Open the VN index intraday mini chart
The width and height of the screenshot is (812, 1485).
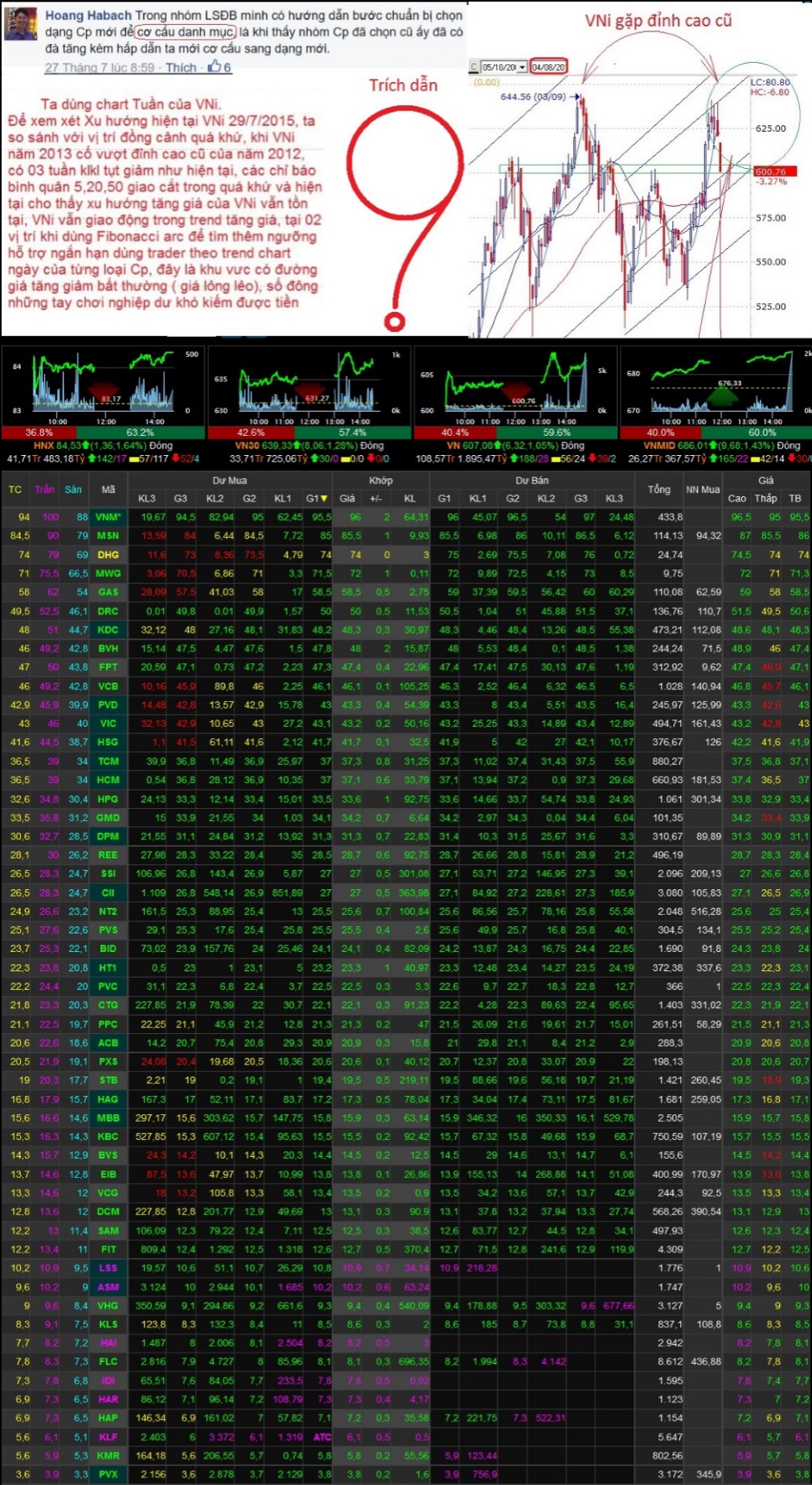(515, 387)
